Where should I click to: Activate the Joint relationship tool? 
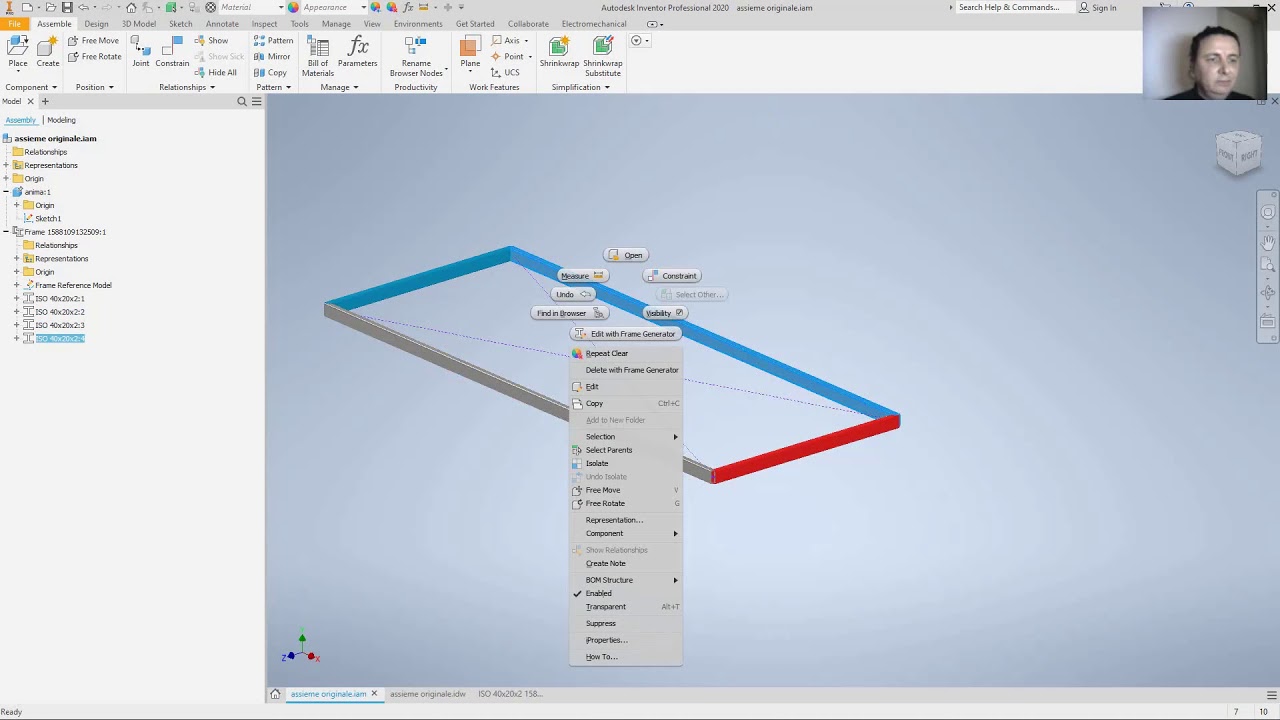click(x=141, y=51)
